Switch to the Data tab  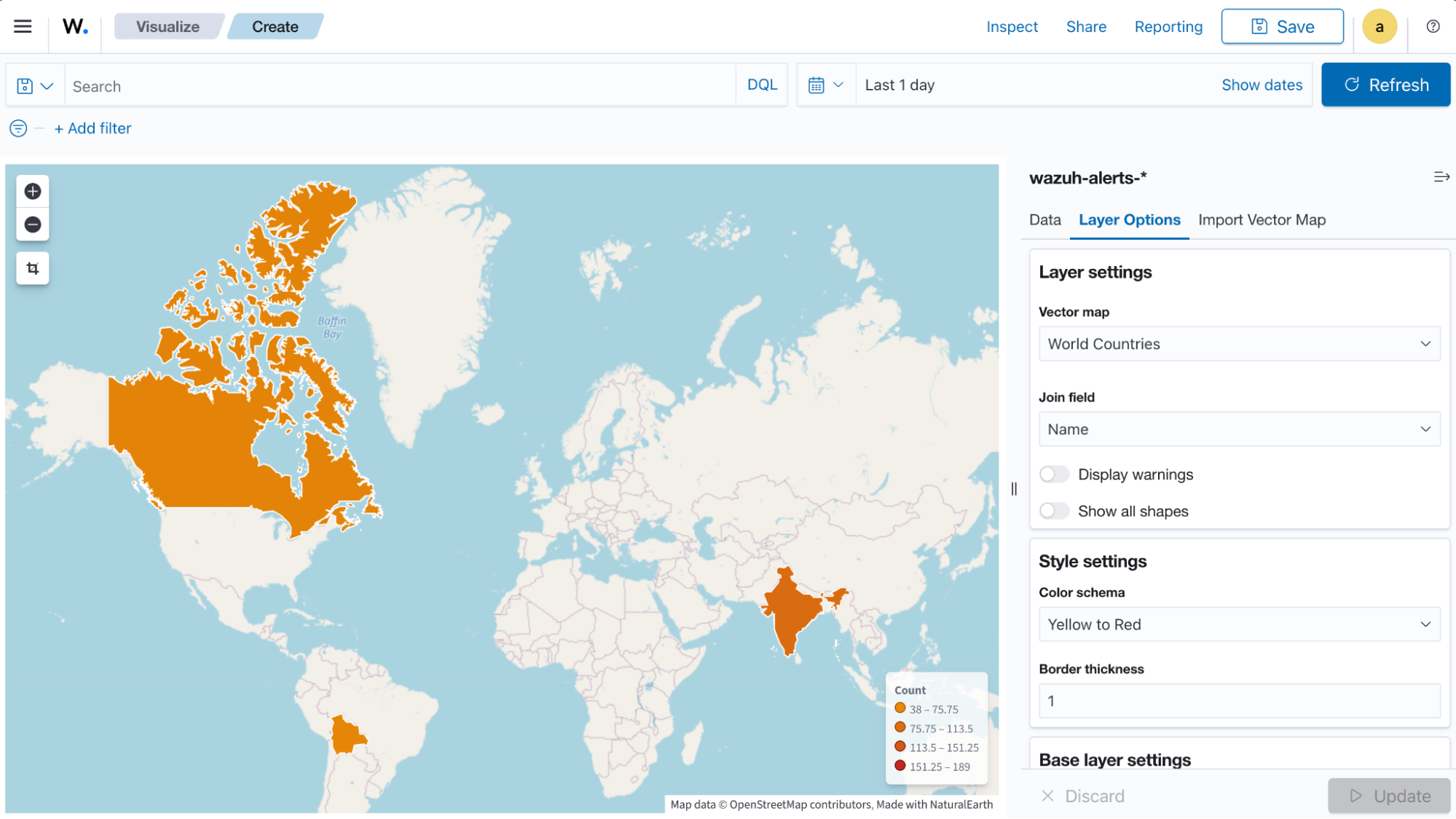1044,219
